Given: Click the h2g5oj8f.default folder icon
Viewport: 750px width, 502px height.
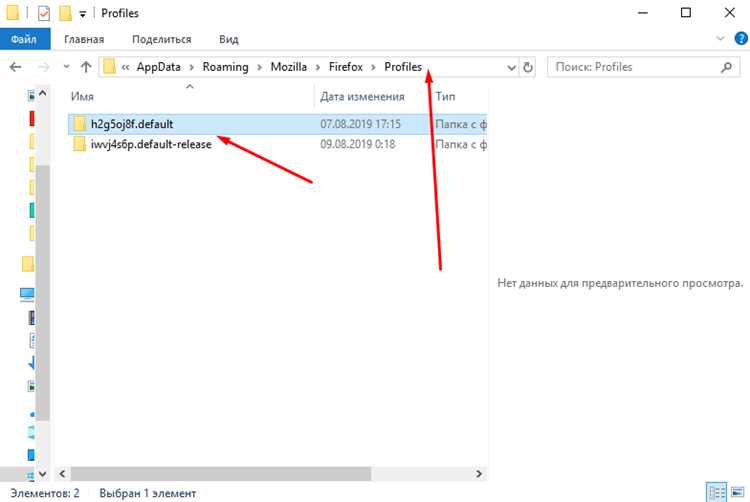Looking at the screenshot, I should coord(79,124).
